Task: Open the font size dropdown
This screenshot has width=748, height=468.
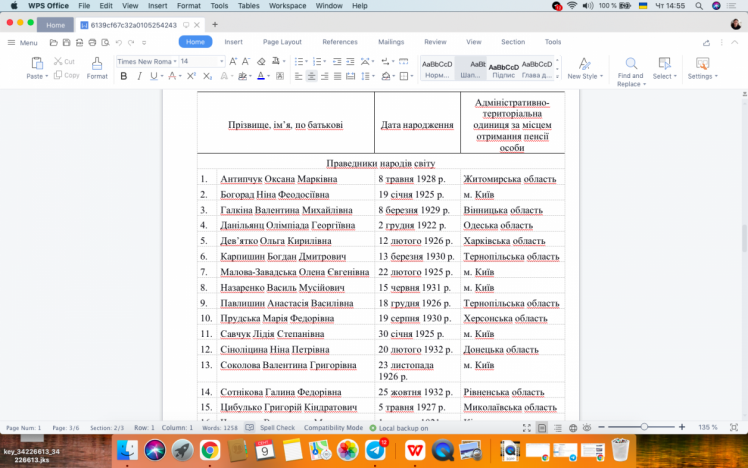Action: click(221, 62)
